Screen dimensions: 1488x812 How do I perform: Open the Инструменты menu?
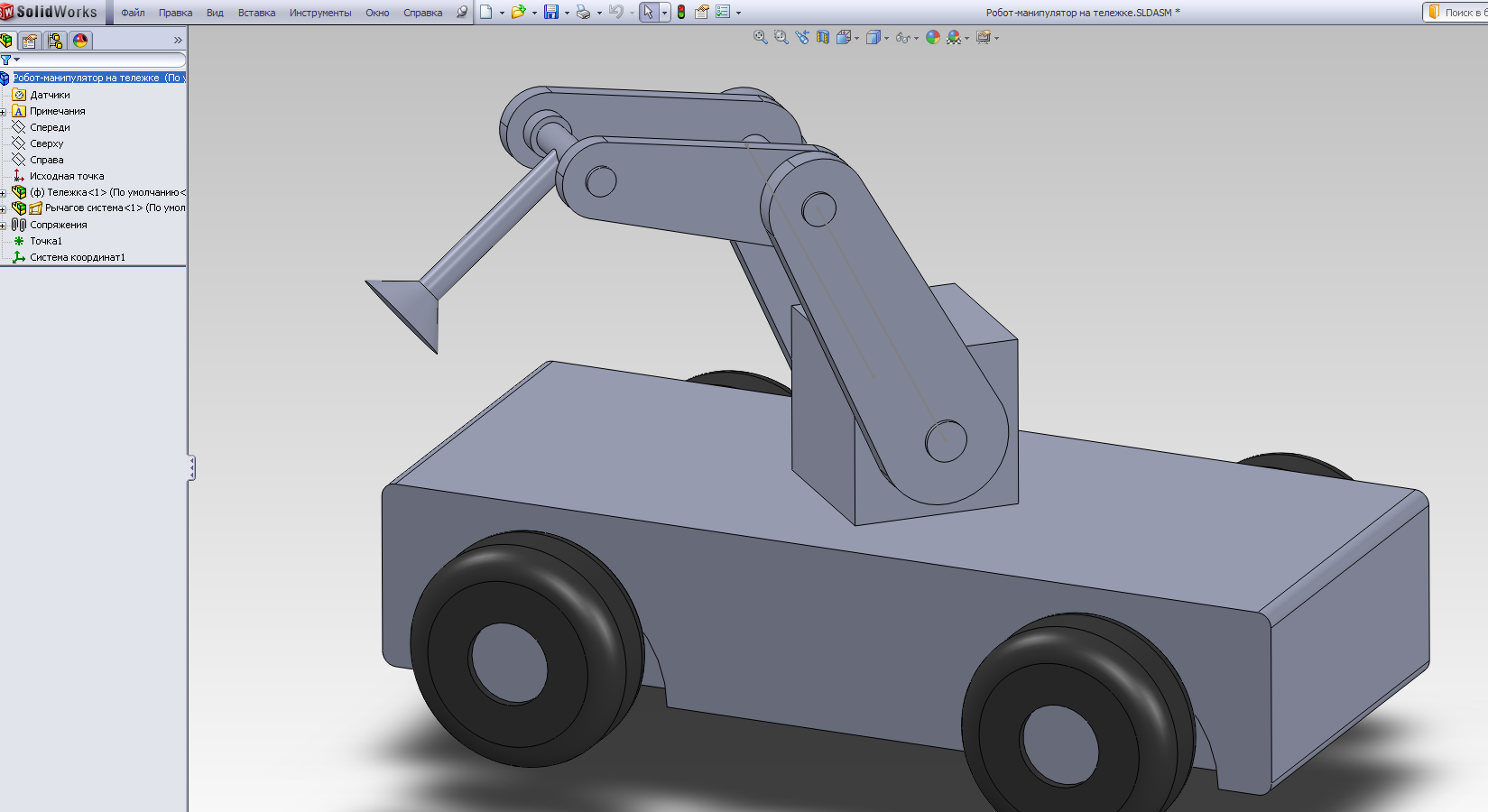tap(319, 13)
